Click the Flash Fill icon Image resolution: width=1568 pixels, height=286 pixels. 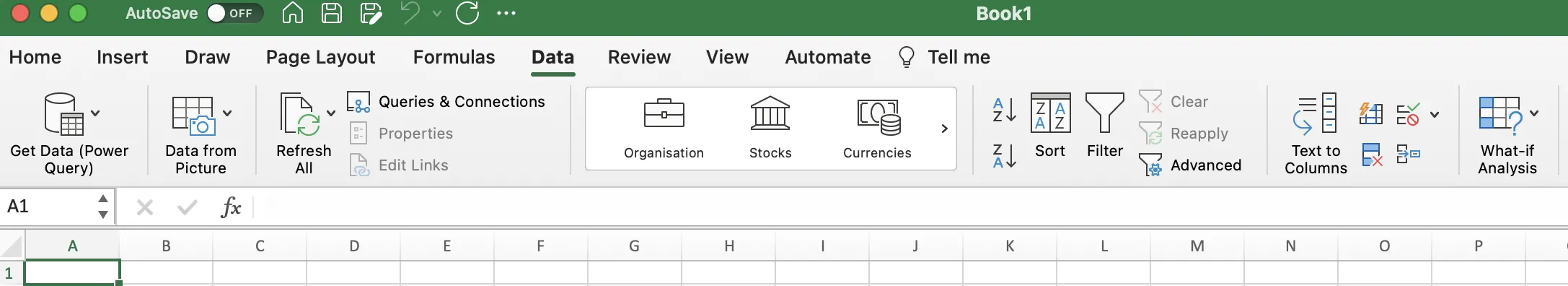click(1371, 113)
